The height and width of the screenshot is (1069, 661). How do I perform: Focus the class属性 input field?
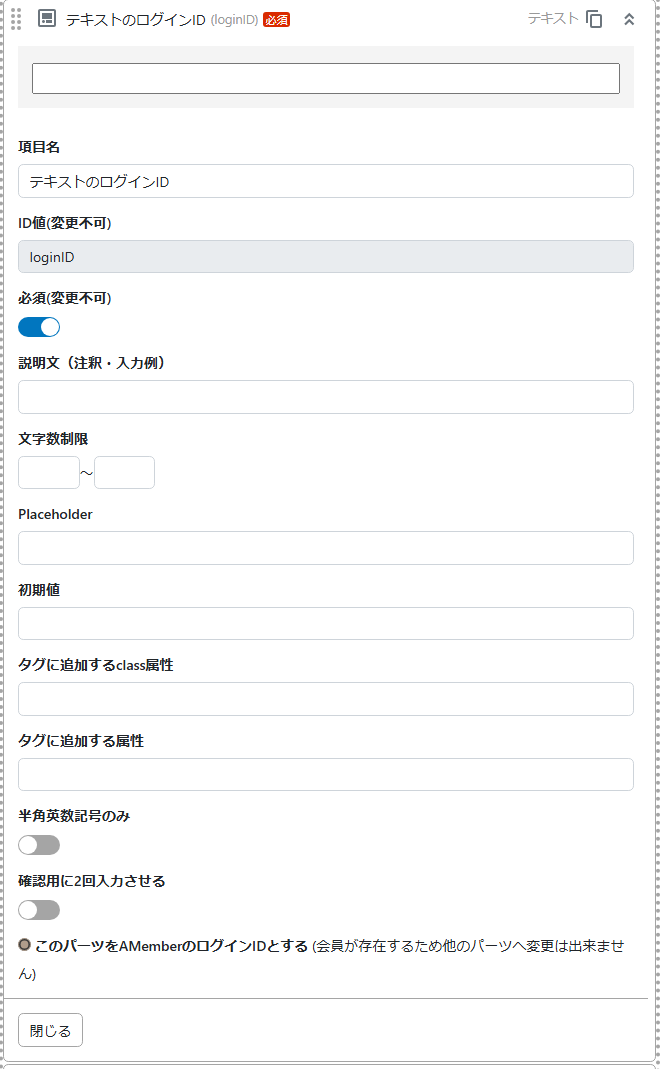pos(325,698)
